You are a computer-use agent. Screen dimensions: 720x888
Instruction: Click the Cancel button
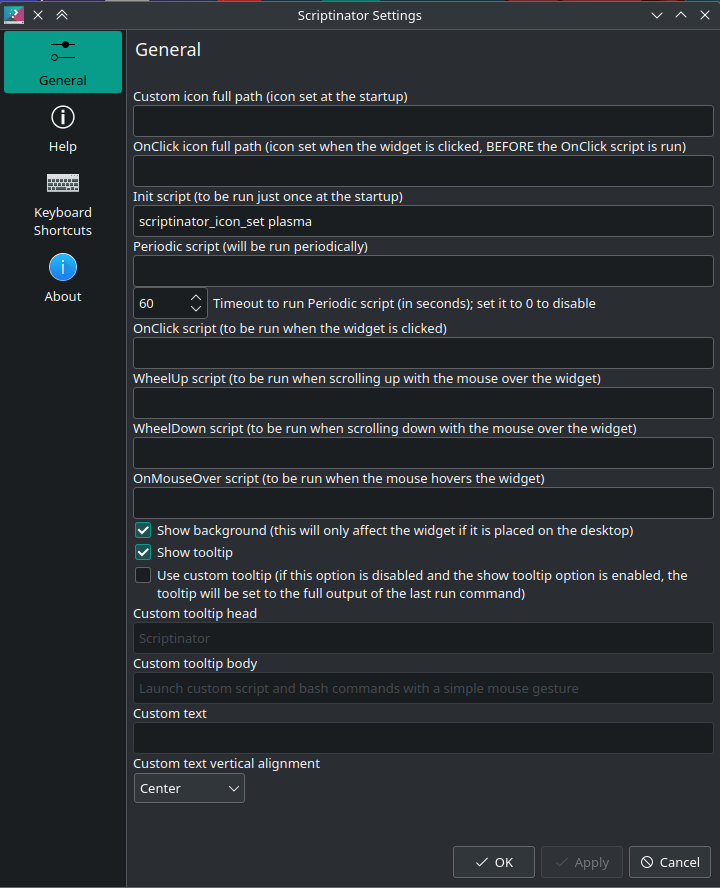coord(670,862)
